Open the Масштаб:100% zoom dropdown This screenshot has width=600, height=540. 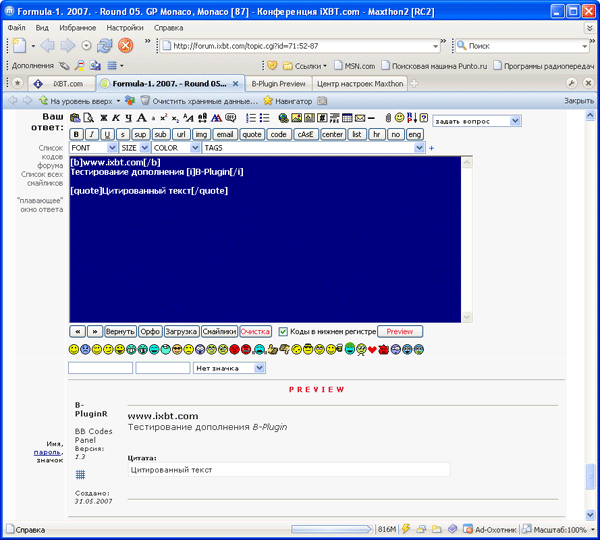559,530
